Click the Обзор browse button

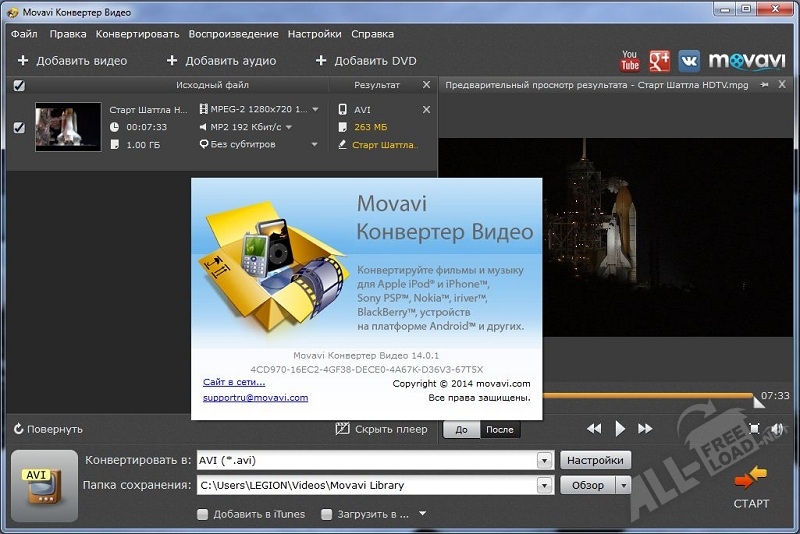587,486
